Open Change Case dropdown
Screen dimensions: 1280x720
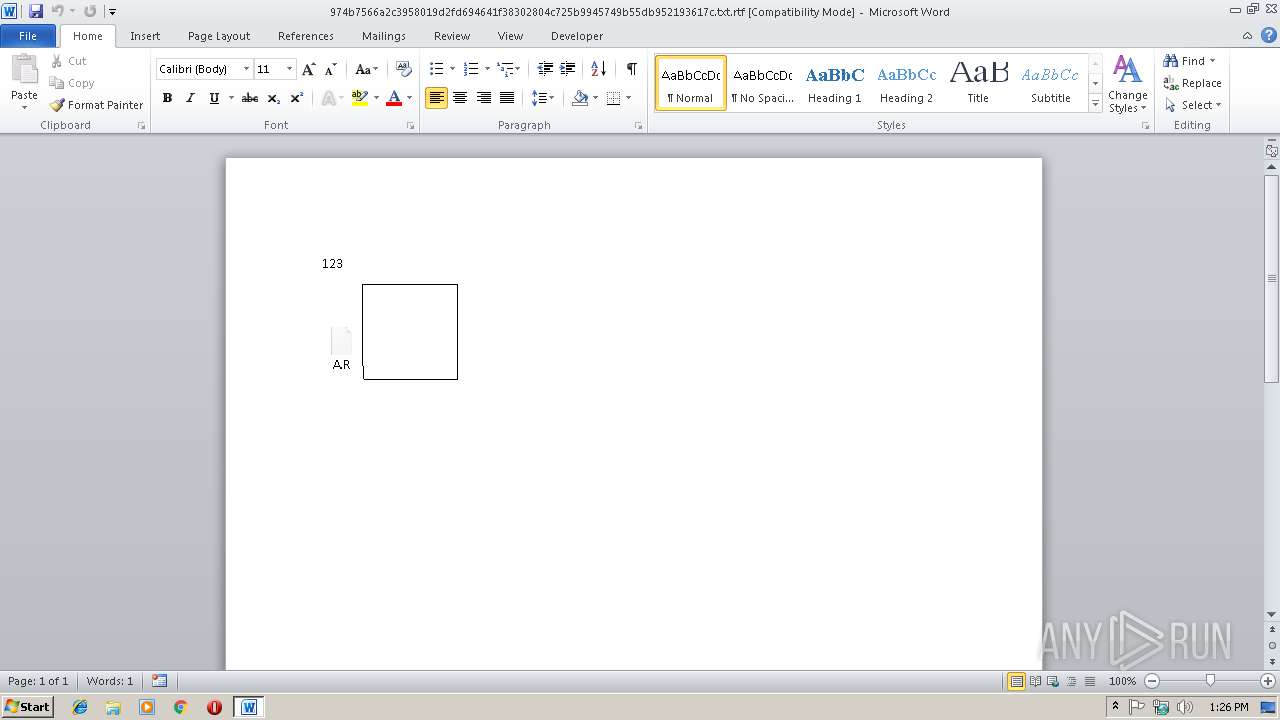click(x=367, y=69)
